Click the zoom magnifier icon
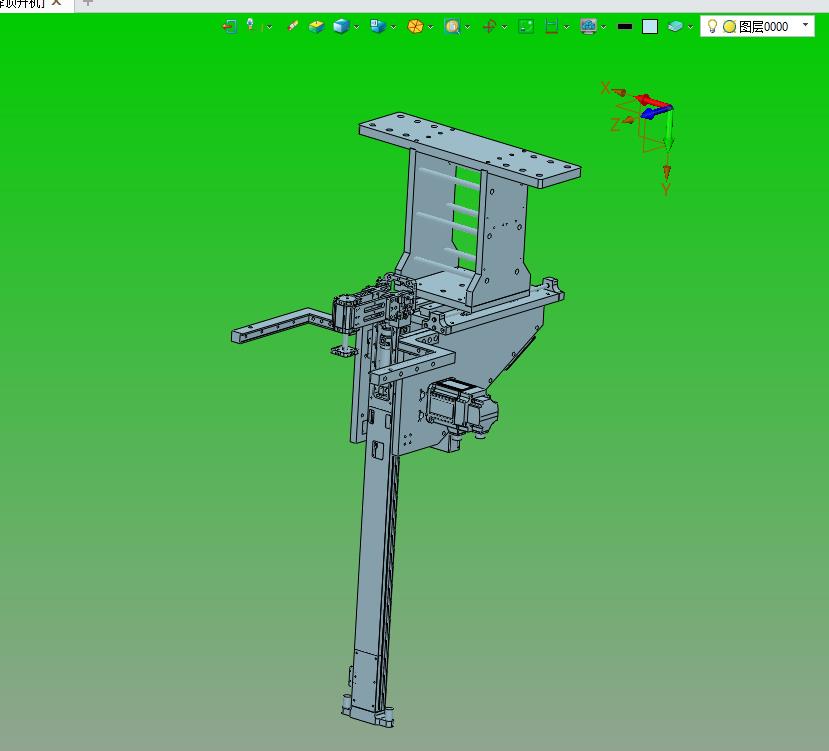Image resolution: width=829 pixels, height=751 pixels. tap(452, 26)
